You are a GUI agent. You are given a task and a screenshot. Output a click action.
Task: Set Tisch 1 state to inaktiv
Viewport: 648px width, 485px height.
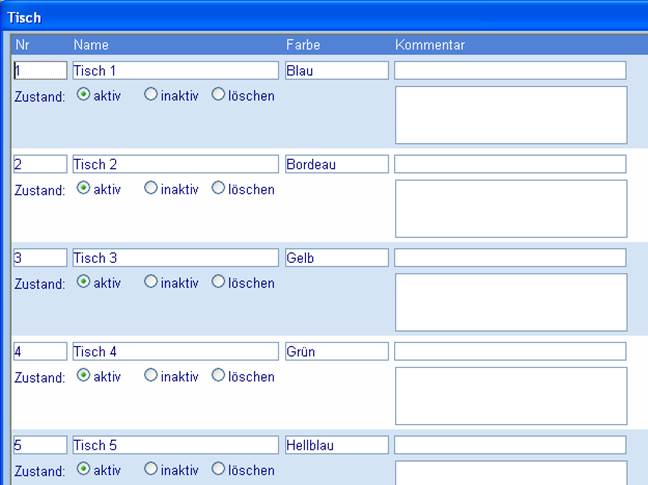[x=151, y=96]
